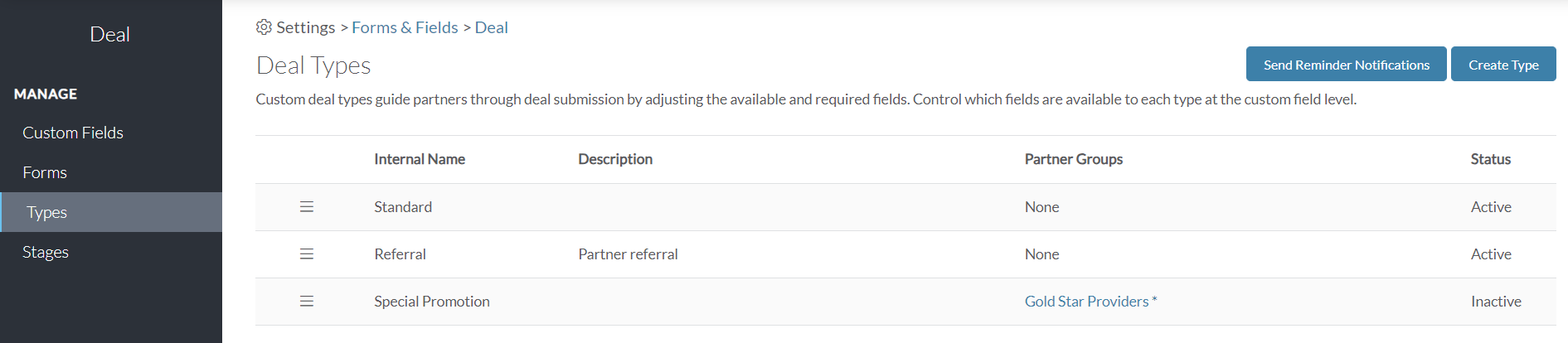
Task: Click the Internal Name column header
Action: [420, 159]
